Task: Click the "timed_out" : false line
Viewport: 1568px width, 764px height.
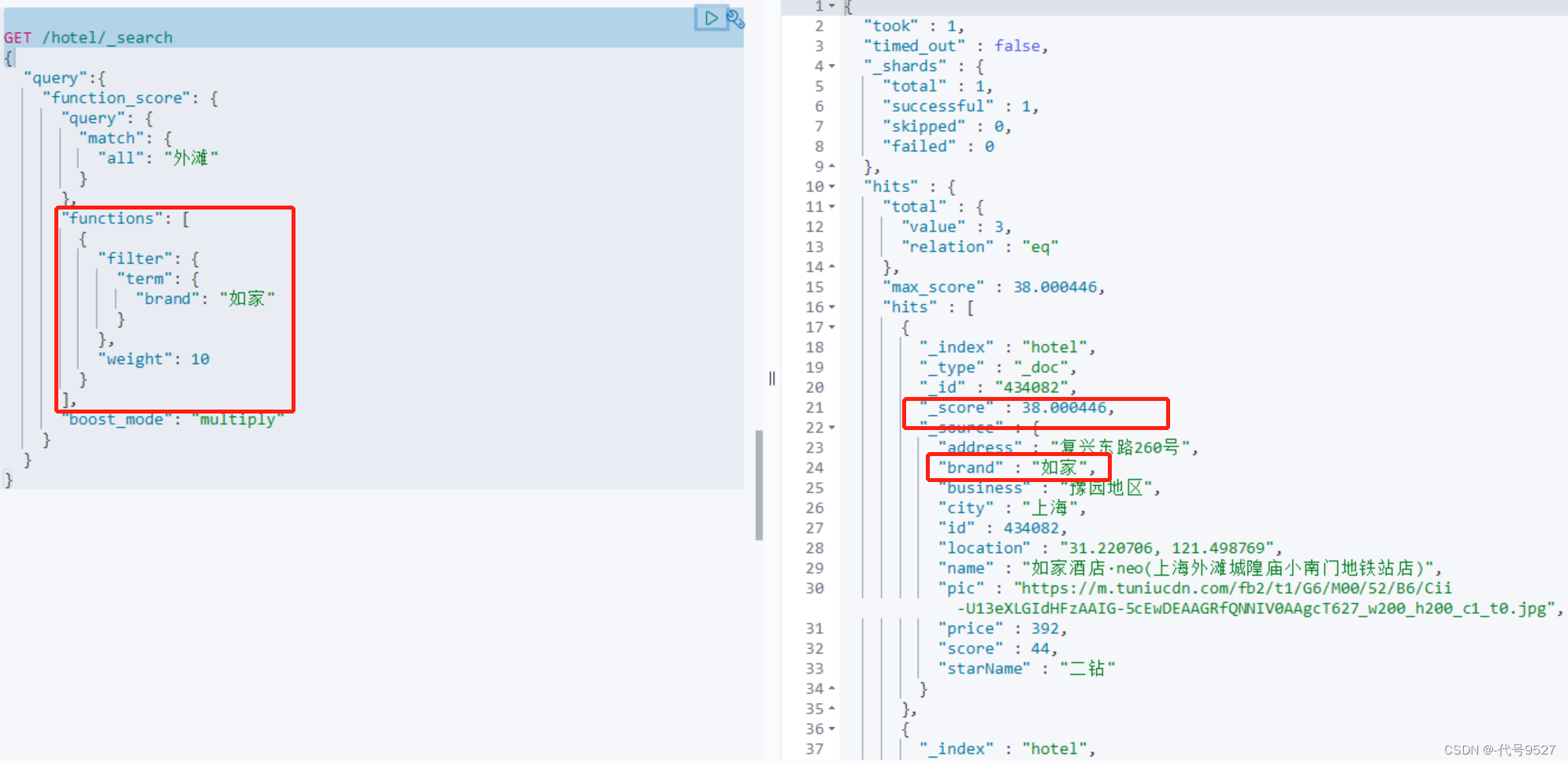Action: [956, 46]
